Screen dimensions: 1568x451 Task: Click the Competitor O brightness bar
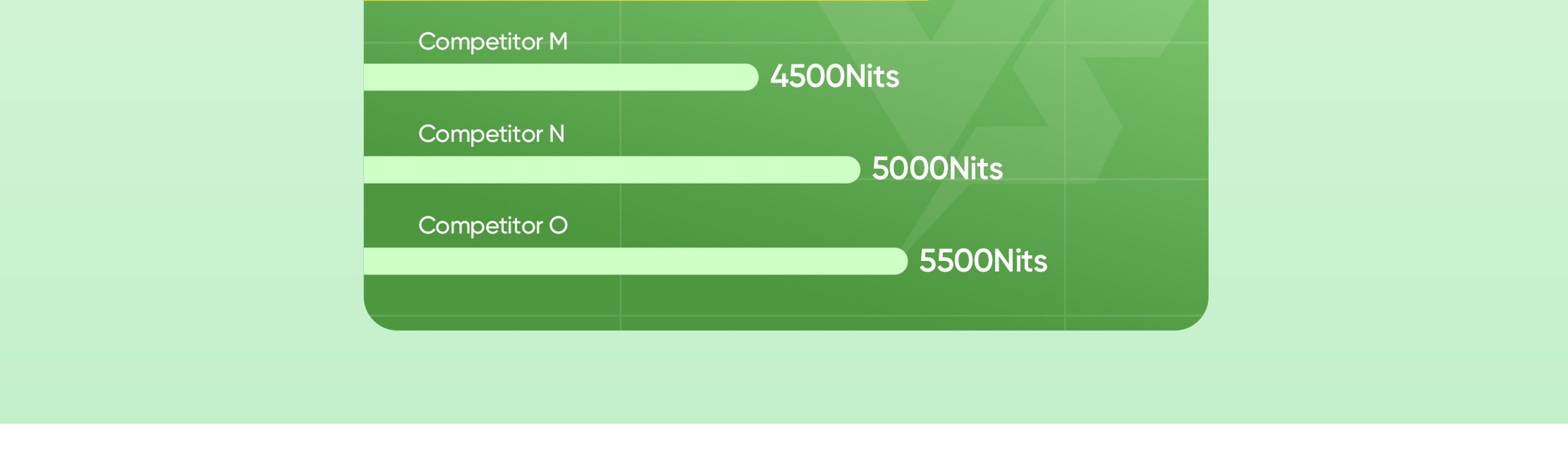click(635, 261)
